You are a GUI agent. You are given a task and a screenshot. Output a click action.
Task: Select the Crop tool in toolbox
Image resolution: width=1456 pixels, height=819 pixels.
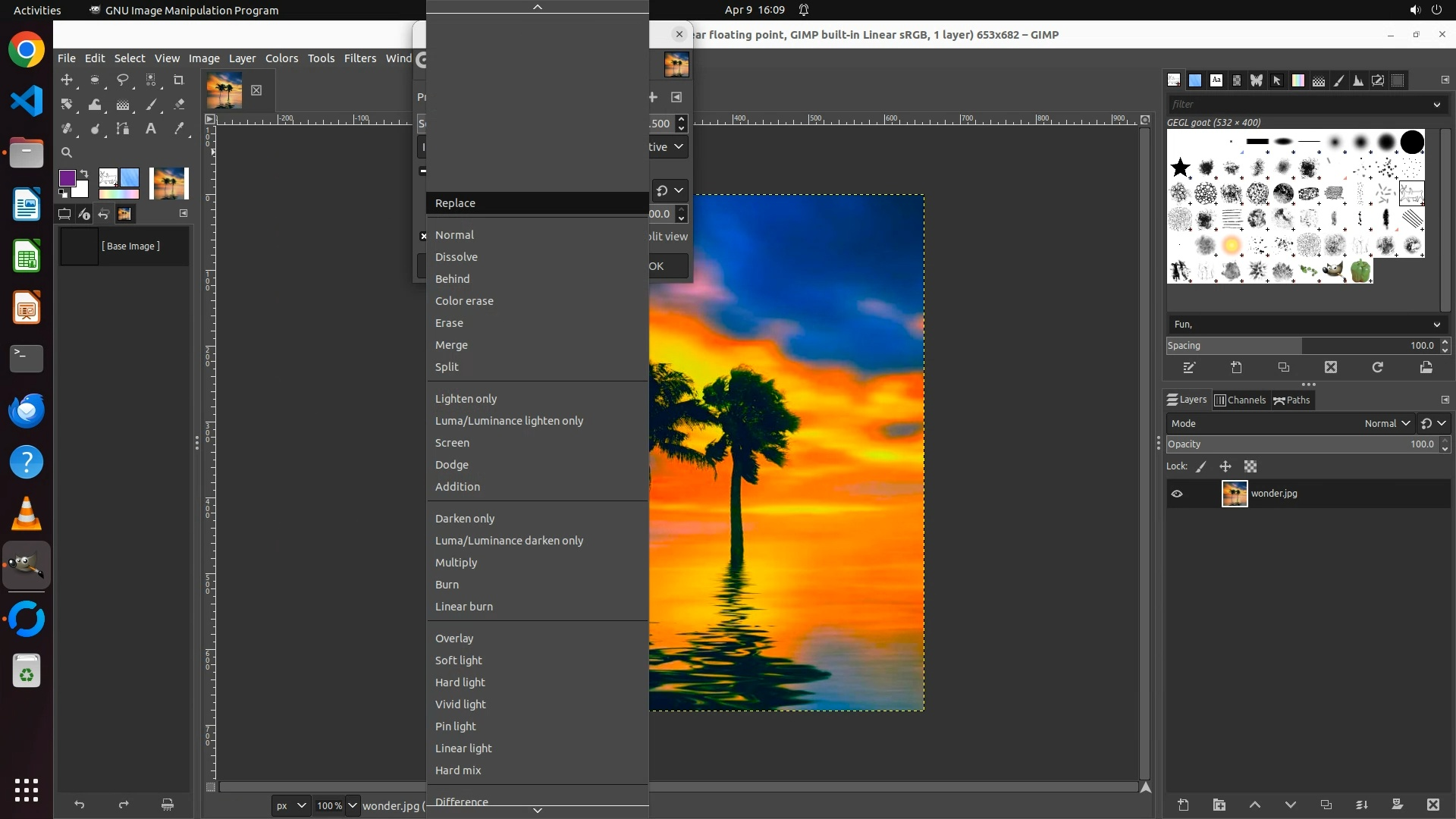coord(179,80)
